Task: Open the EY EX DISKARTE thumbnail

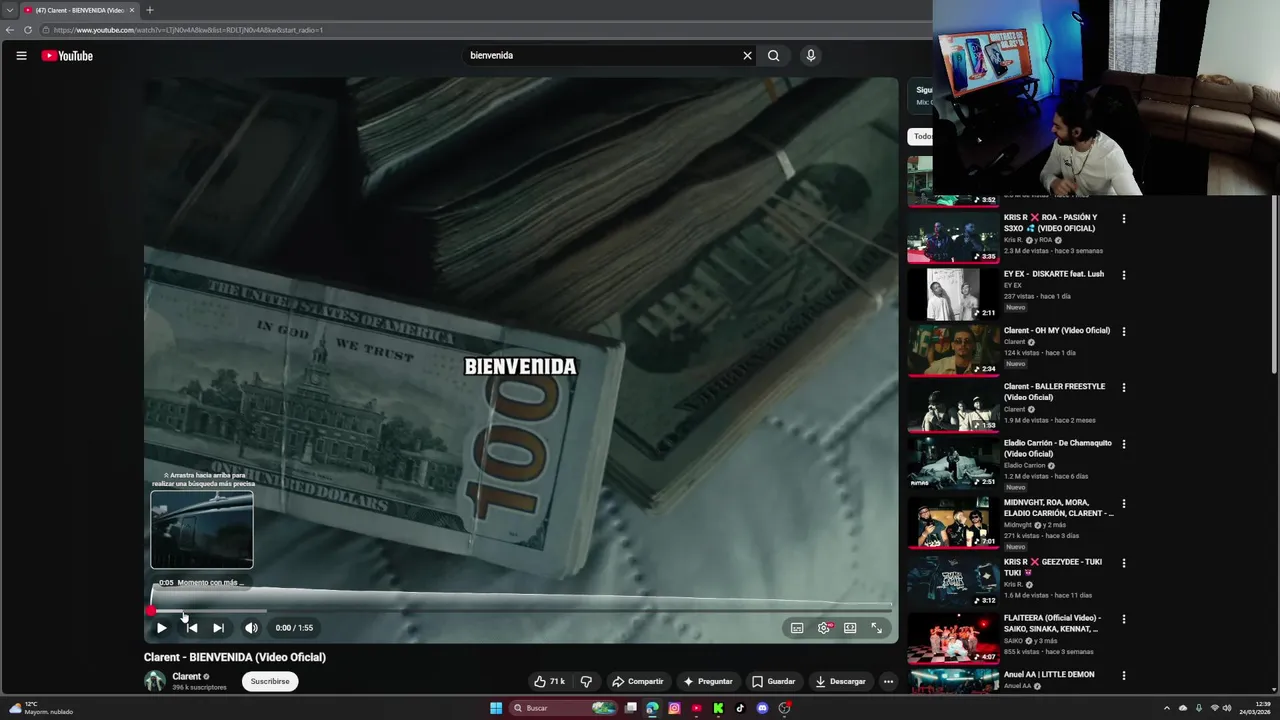Action: point(953,293)
